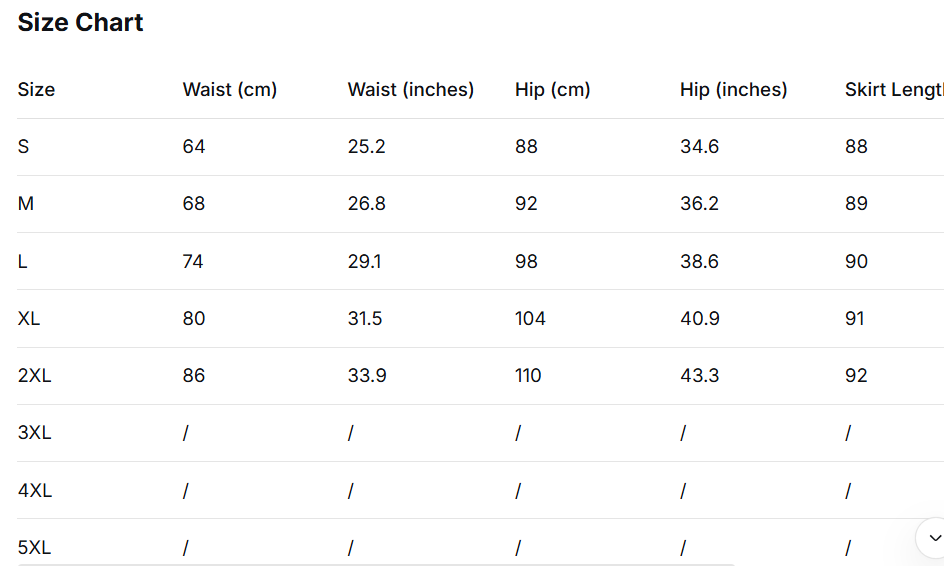Click the Size Chart heading
Screen dimensions: 944x566
[x=81, y=23]
